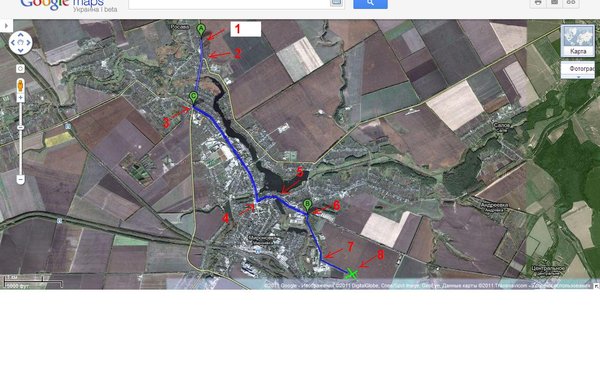Click the link icon in top toolbar

[571, 3]
